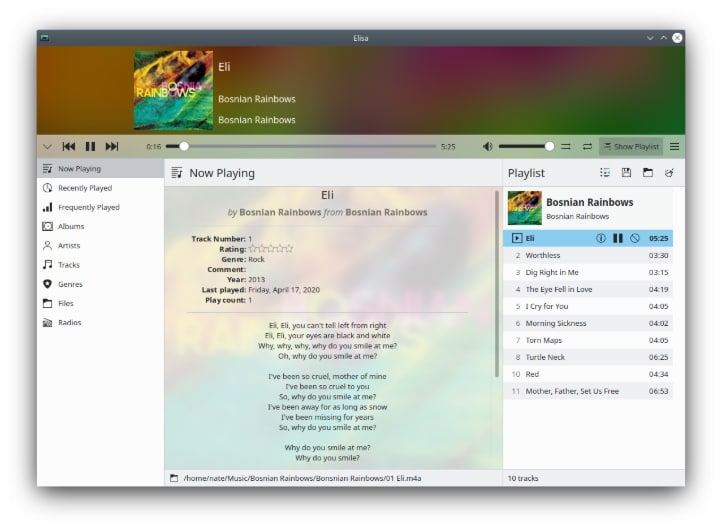Click the file path in status bar
The height and width of the screenshot is (529, 721).
pos(302,478)
